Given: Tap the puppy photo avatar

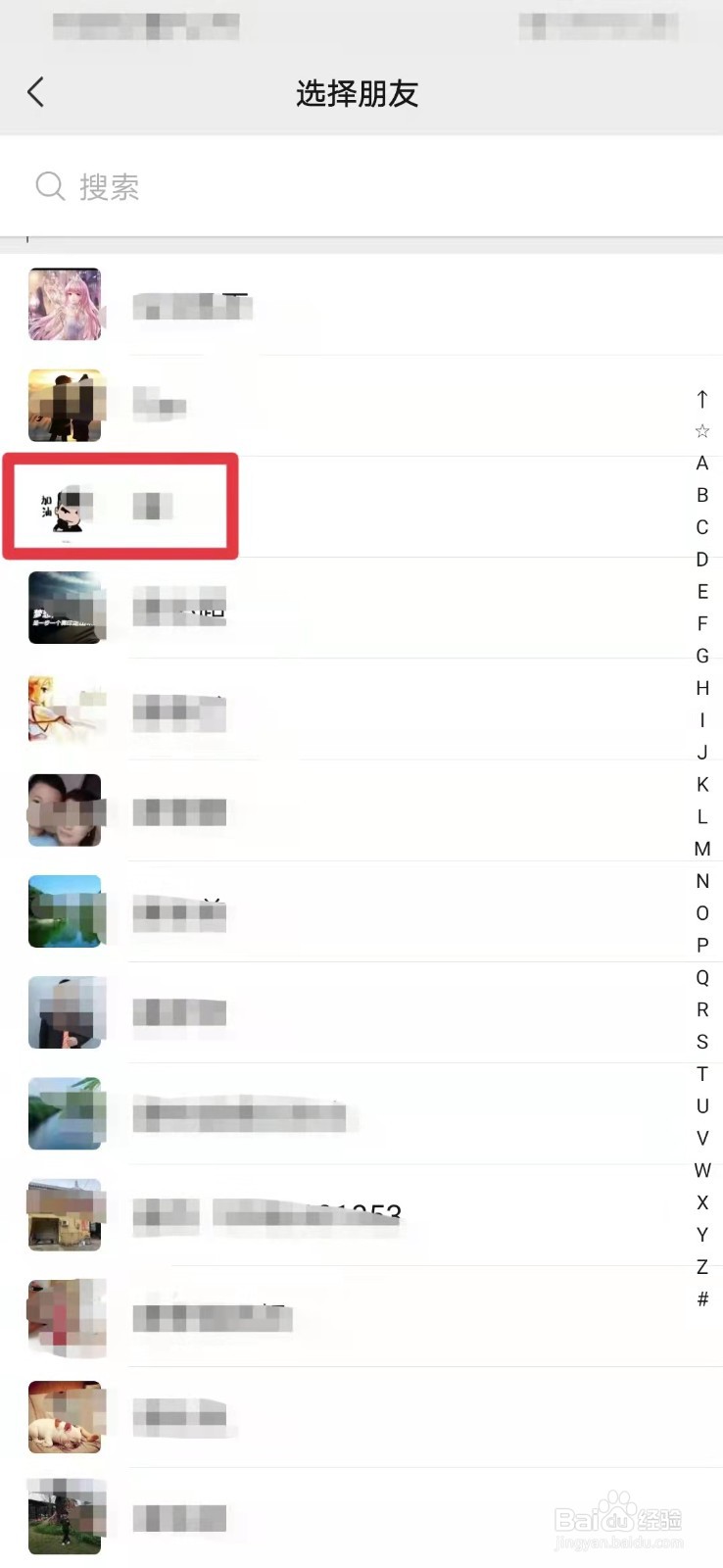Looking at the screenshot, I should coord(65,1416).
